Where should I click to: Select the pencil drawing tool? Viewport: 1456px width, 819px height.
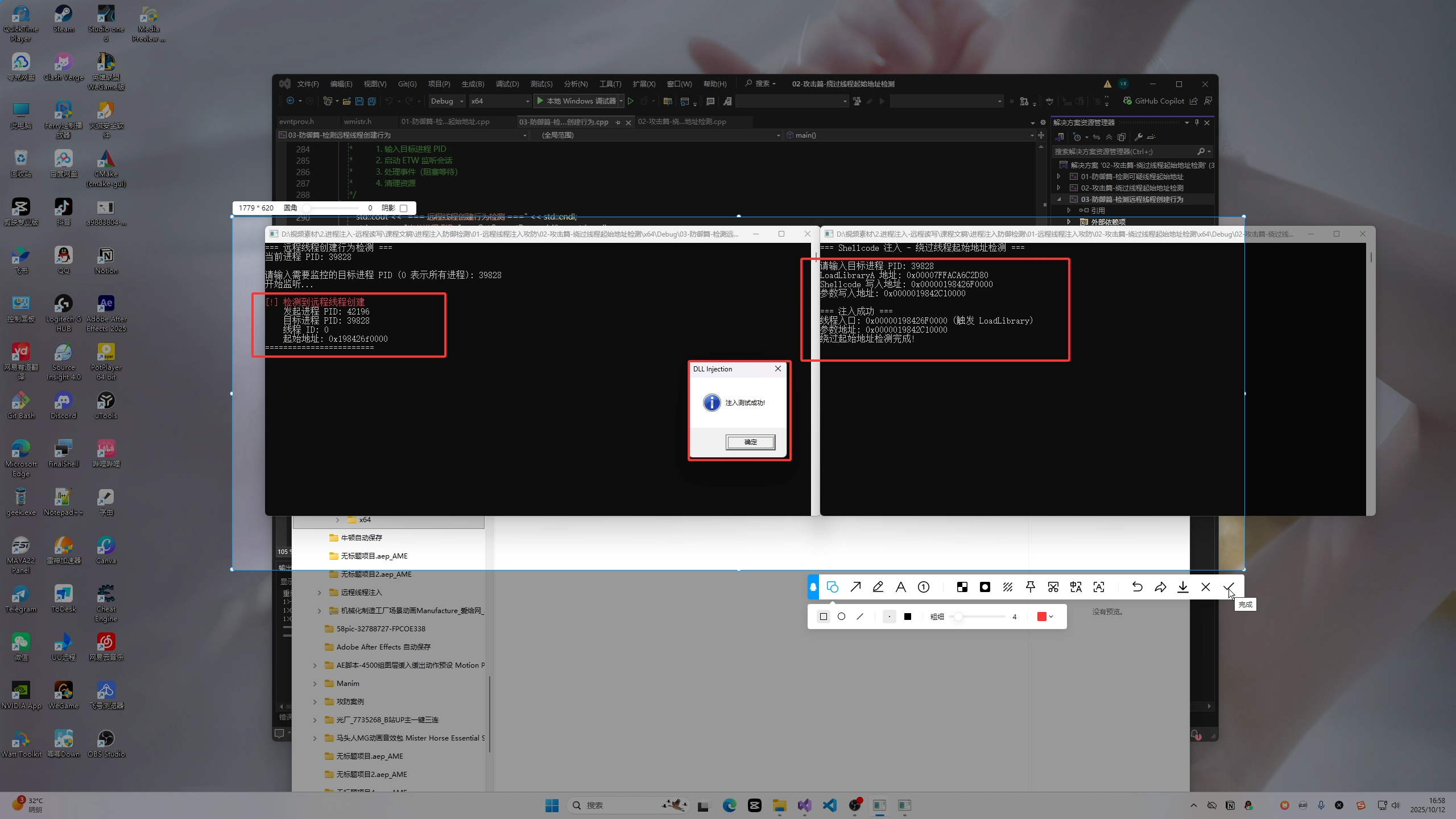878,587
